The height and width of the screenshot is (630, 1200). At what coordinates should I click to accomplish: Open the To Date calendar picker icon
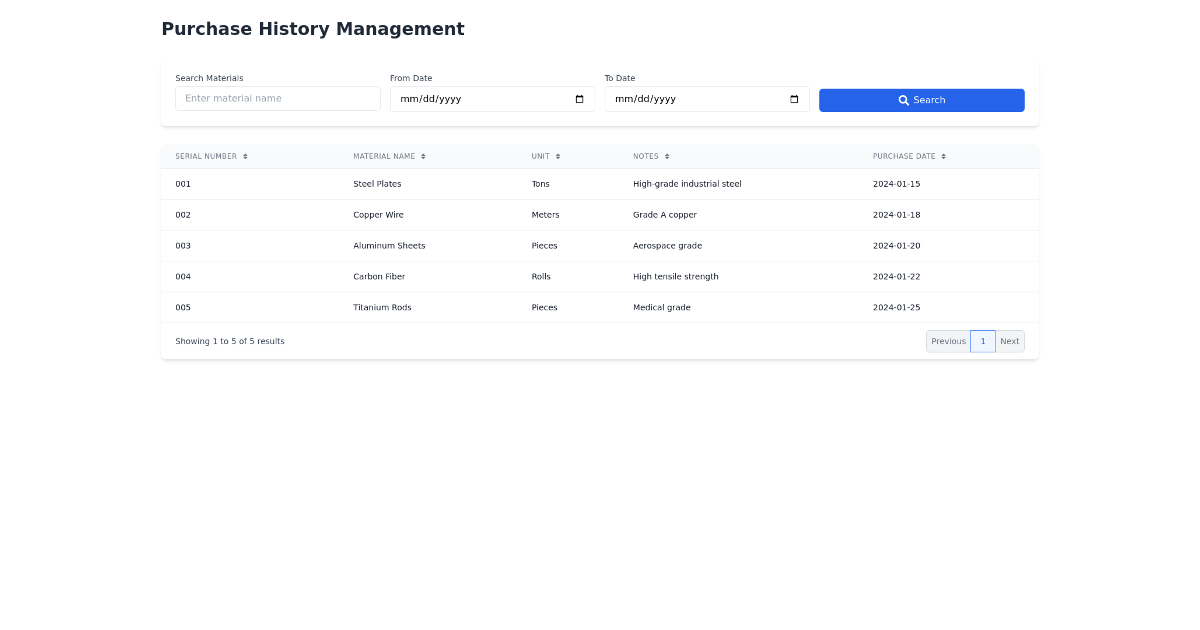[792, 98]
